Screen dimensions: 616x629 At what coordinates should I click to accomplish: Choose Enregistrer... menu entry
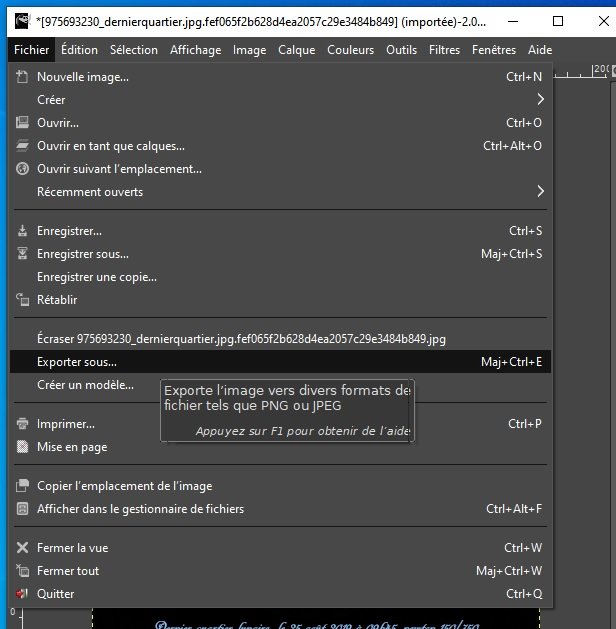(x=280, y=231)
